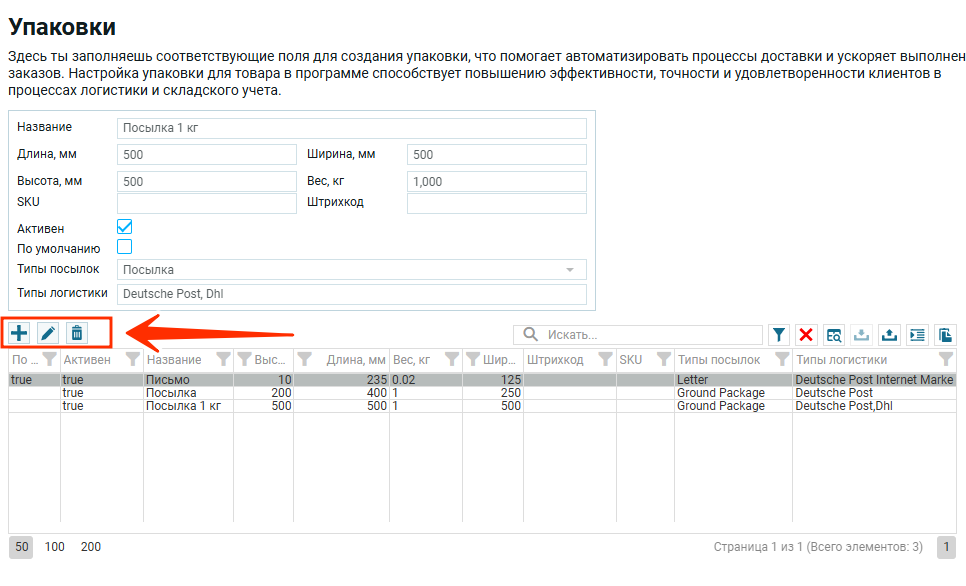Go to page 1 in pagination

tap(946, 547)
